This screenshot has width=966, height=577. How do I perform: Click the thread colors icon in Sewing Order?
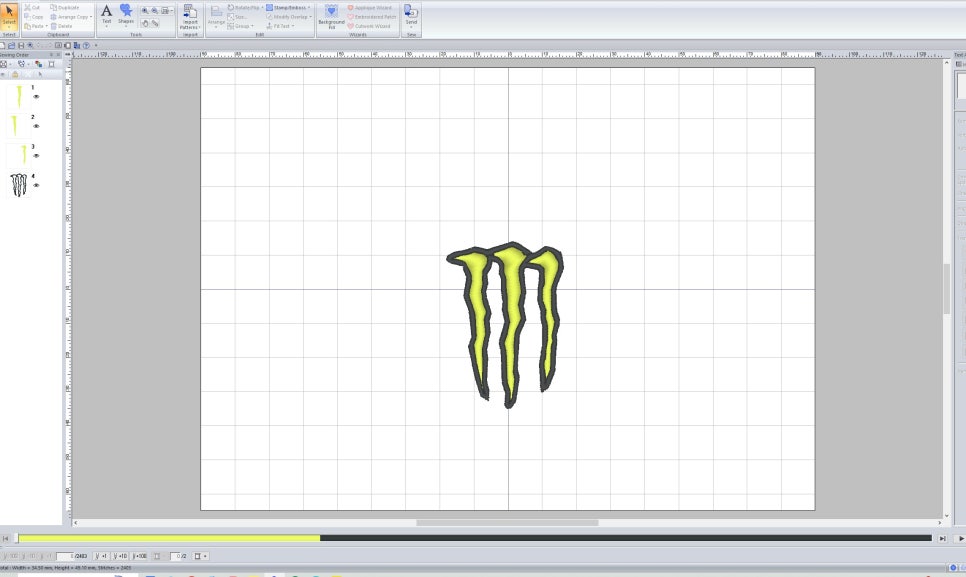39,64
